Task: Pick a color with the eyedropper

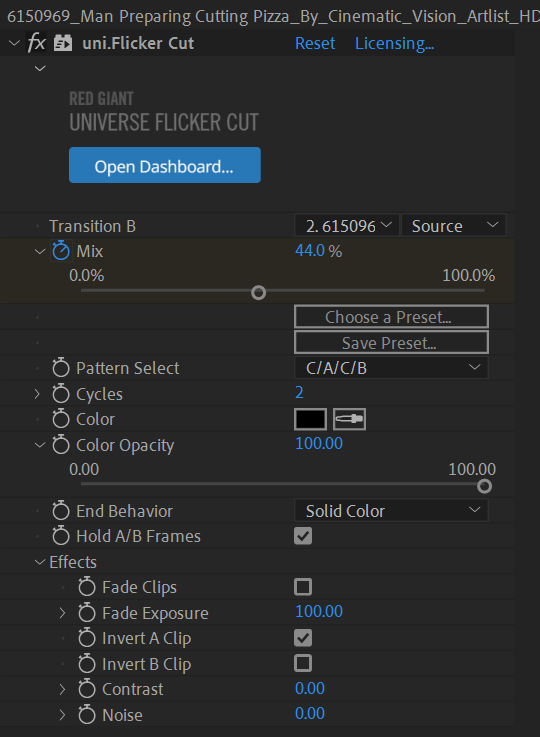Action: pos(349,419)
